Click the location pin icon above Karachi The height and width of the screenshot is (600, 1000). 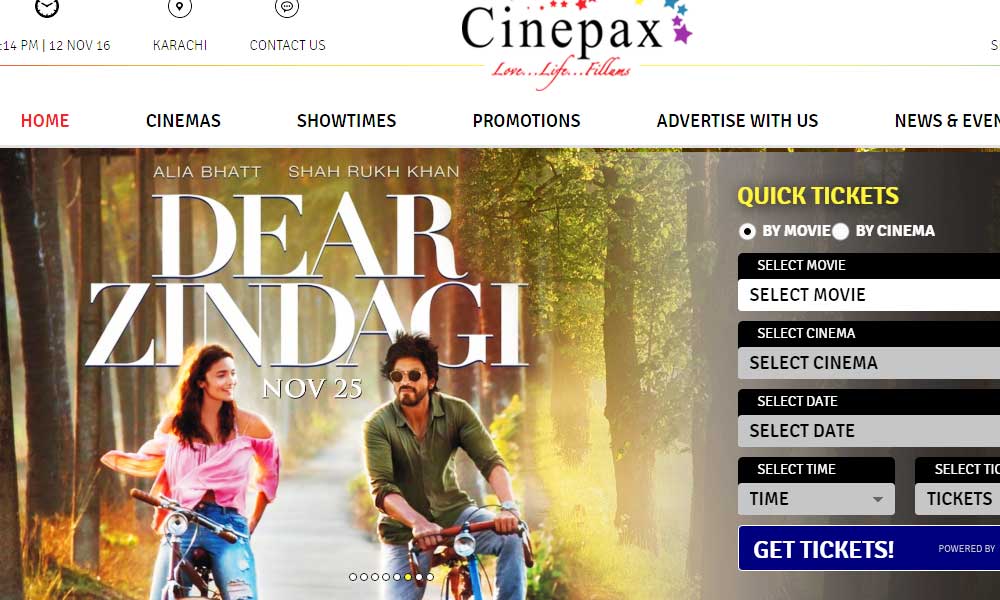coord(180,7)
